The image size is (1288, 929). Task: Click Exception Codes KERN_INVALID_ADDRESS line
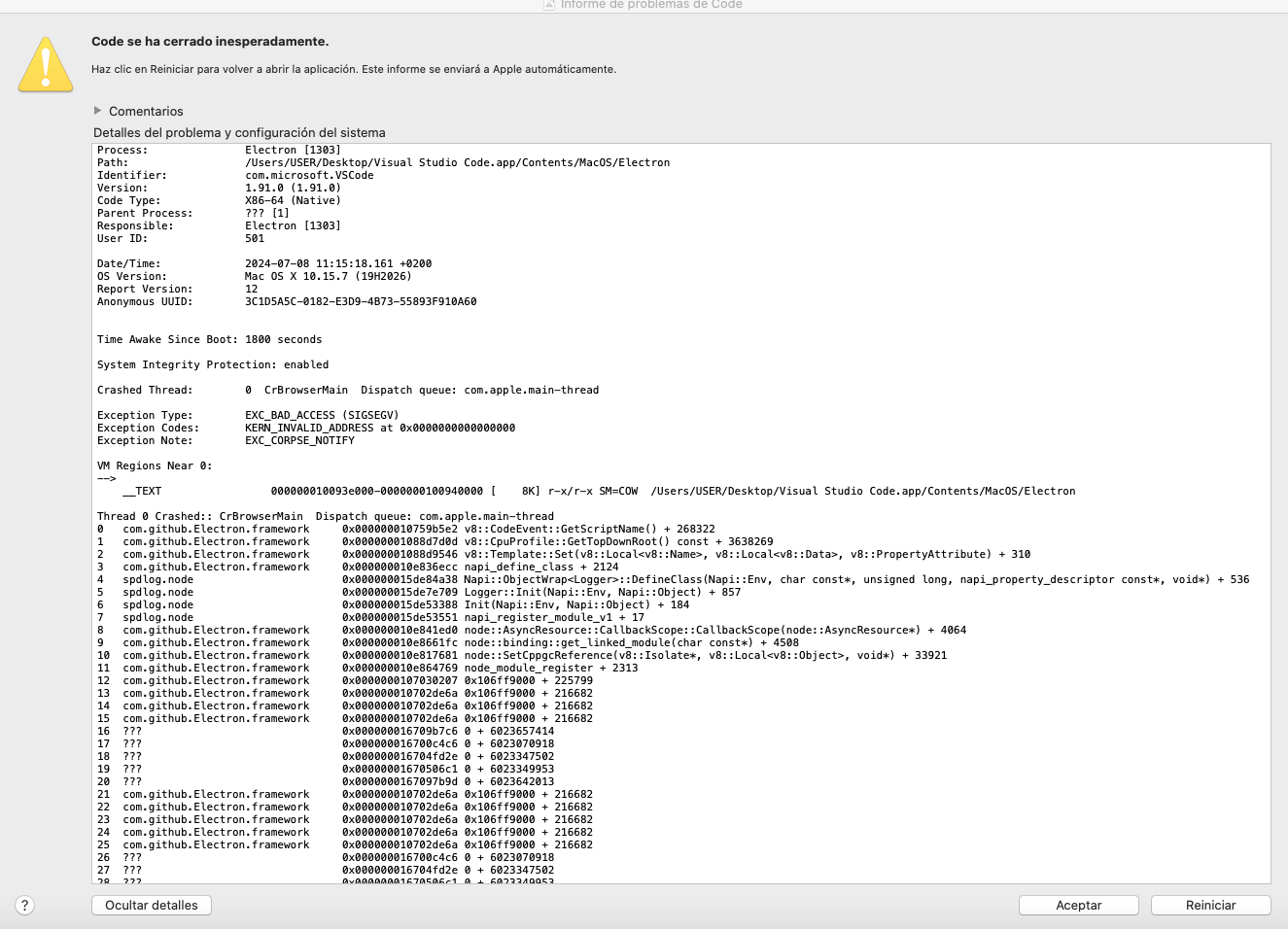(306, 428)
